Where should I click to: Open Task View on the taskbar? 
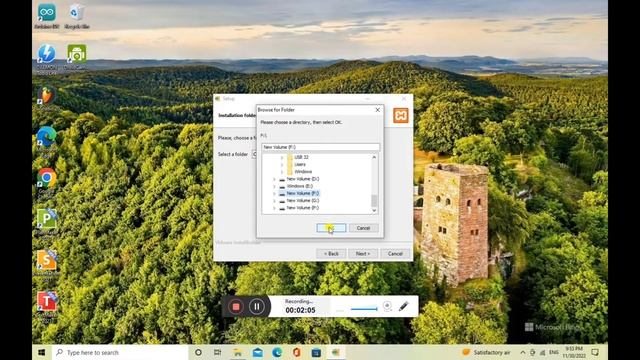pyautogui.click(x=218, y=352)
